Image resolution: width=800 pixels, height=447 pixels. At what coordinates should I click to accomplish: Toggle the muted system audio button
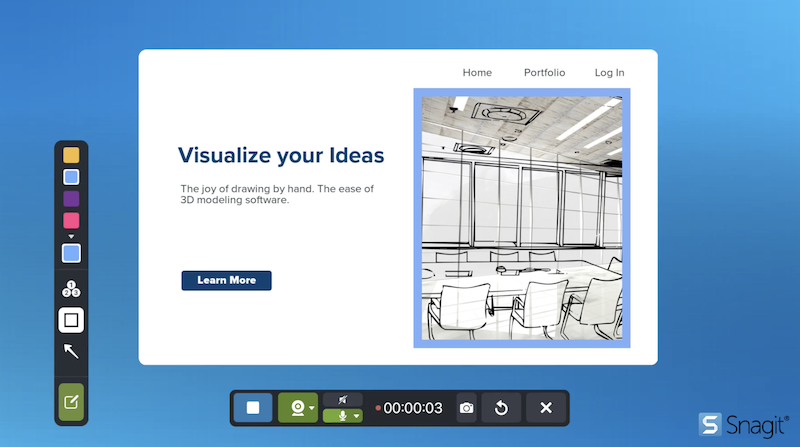click(x=343, y=400)
